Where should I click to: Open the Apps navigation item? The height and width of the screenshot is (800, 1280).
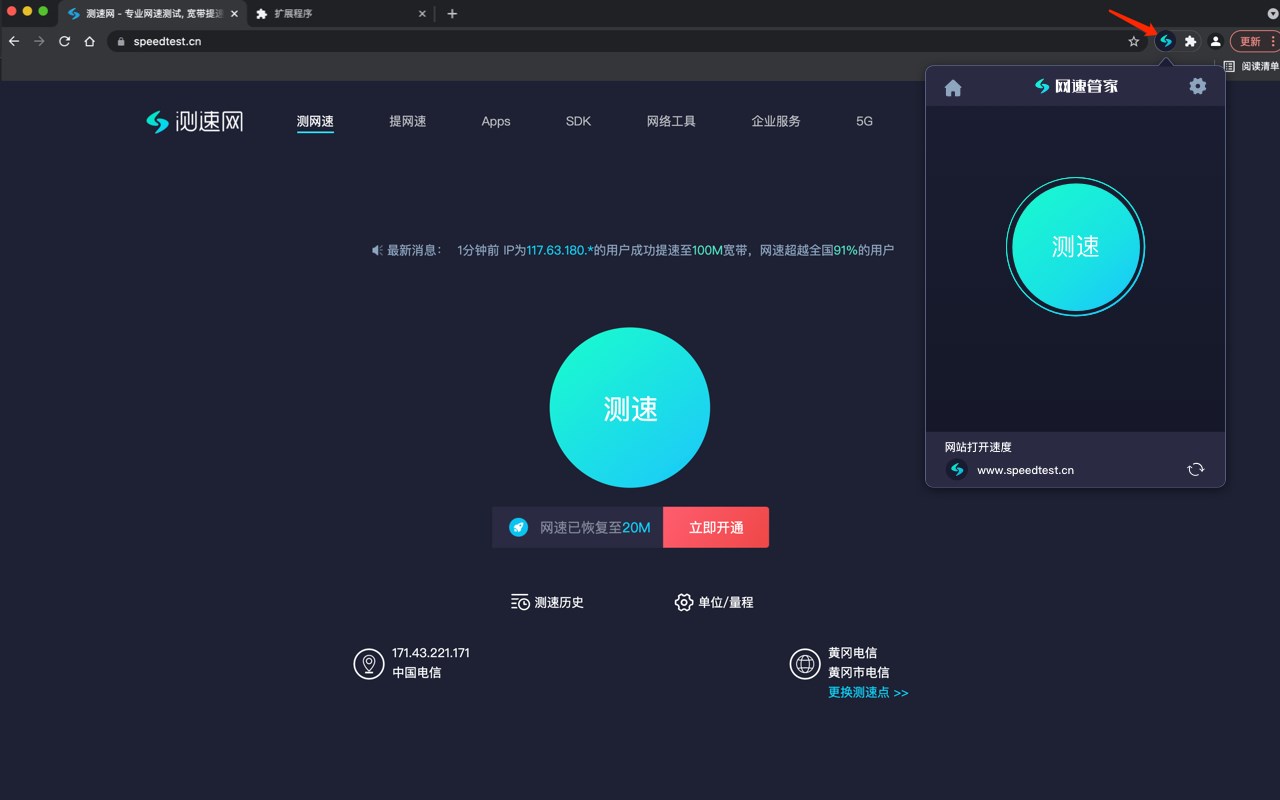496,121
